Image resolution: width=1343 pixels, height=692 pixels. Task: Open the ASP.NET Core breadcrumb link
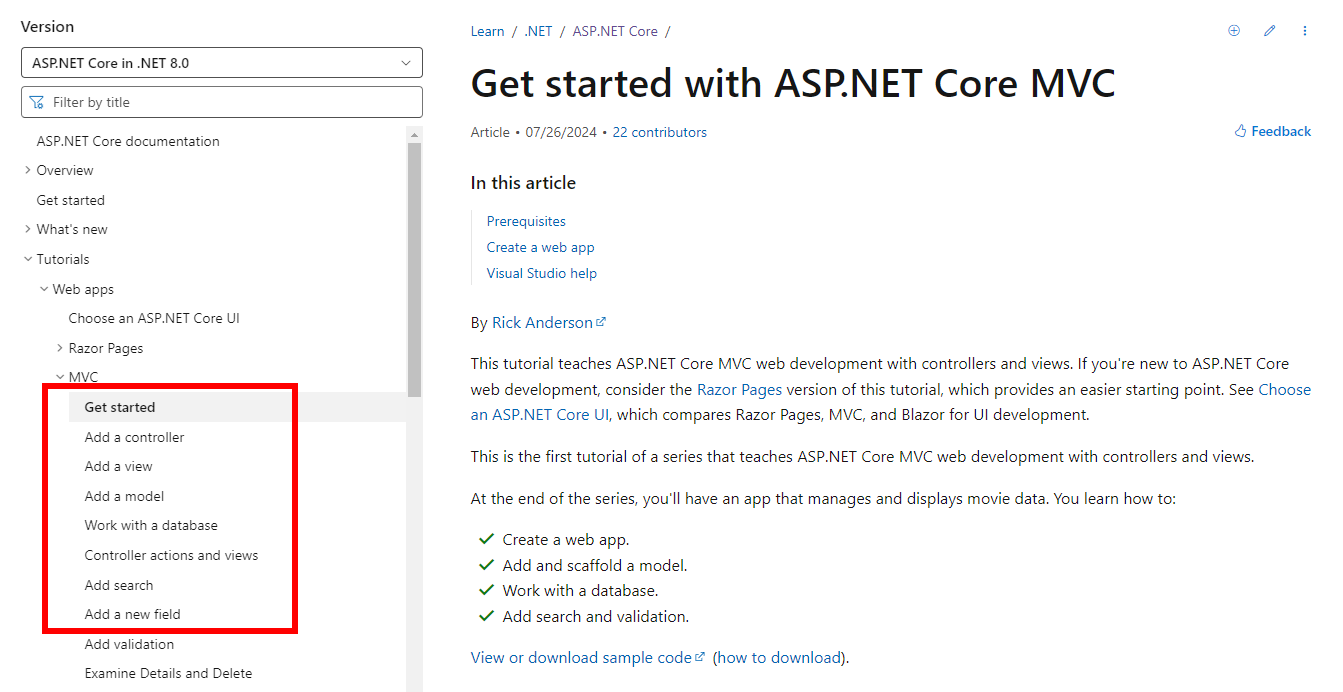pos(615,31)
